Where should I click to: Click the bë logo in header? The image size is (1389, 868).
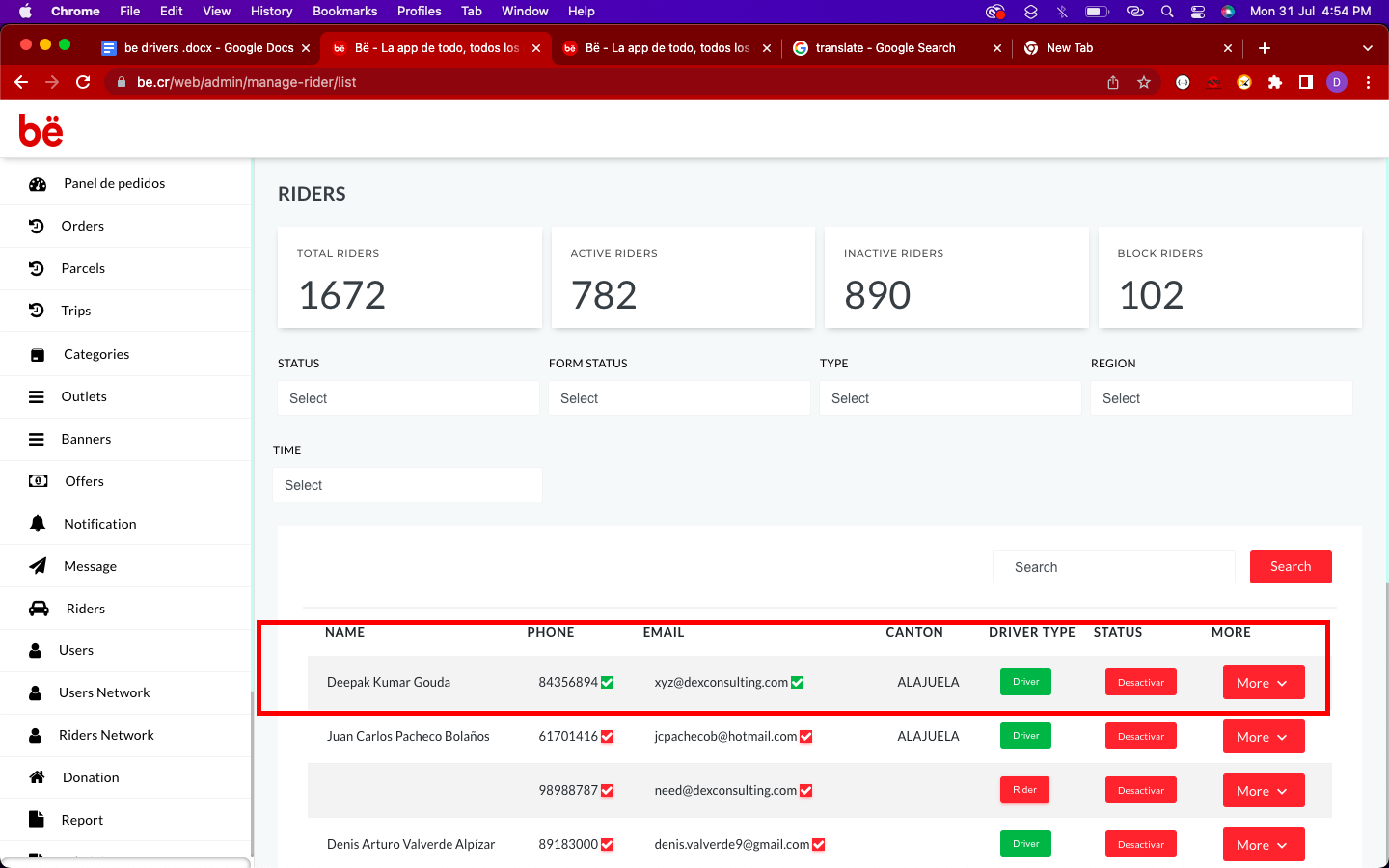(x=41, y=130)
